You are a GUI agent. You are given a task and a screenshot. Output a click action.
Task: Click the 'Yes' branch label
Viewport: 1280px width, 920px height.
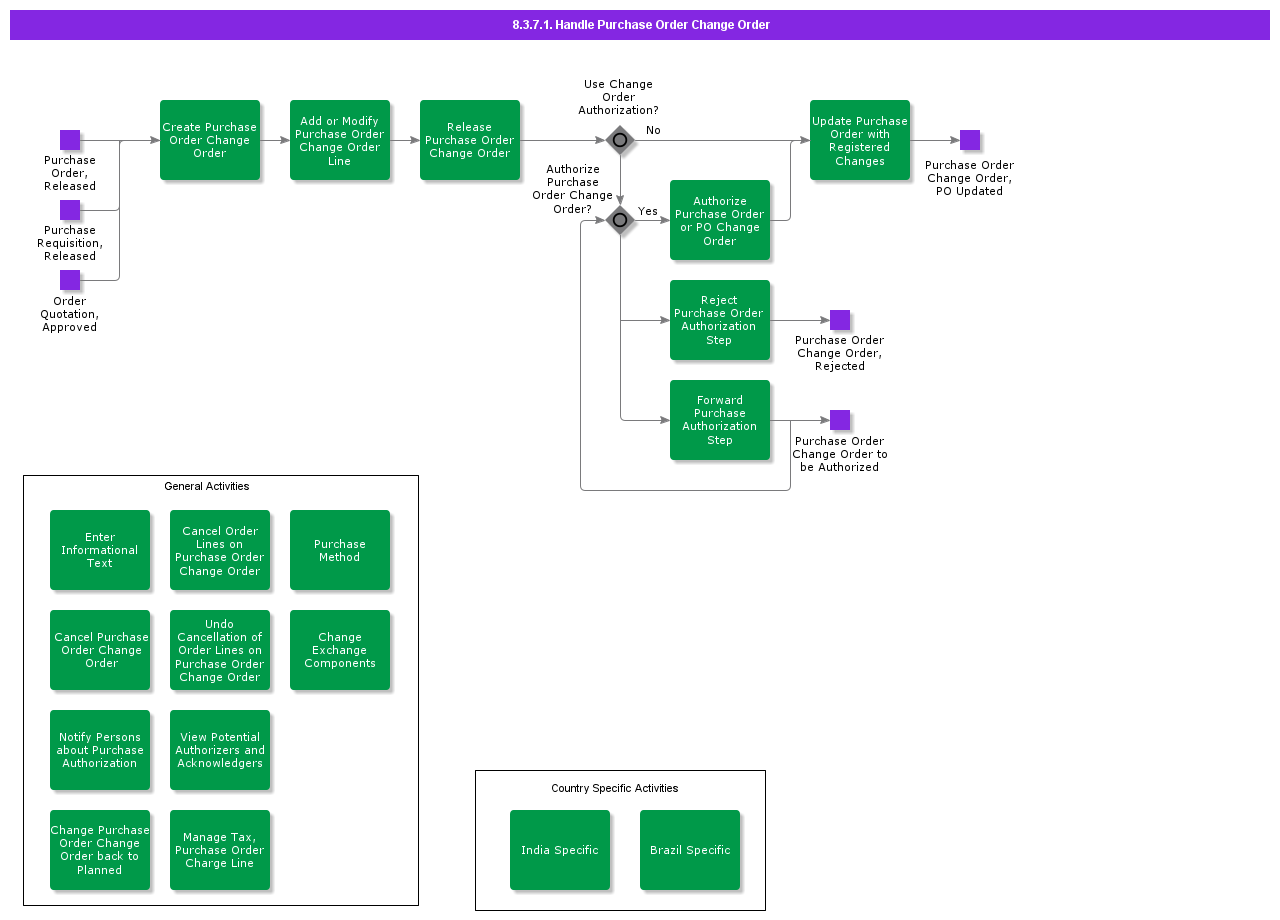pos(648,211)
